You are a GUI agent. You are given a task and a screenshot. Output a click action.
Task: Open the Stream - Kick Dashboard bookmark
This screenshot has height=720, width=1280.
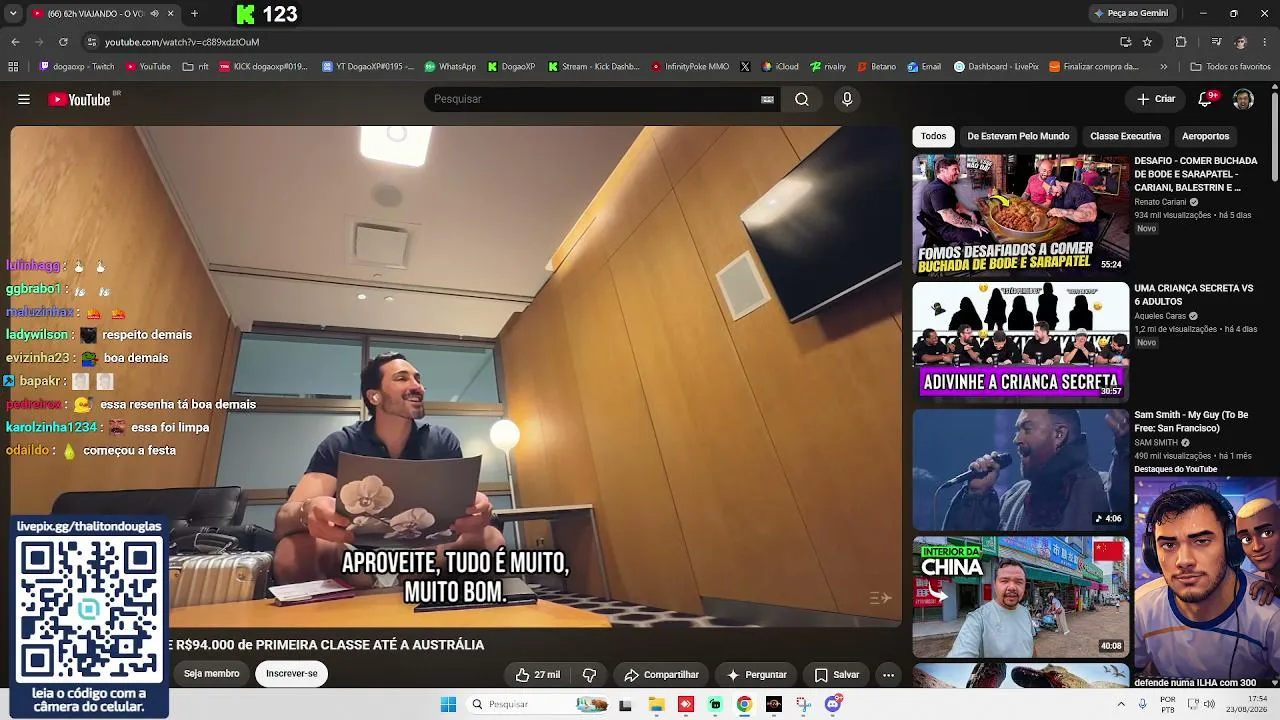(594, 67)
